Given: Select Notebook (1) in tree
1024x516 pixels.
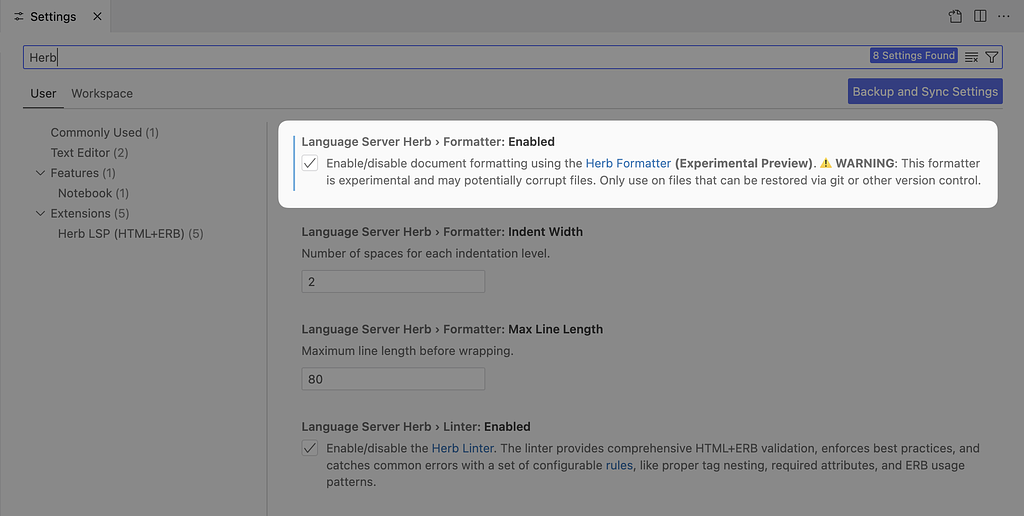Looking at the screenshot, I should pyautogui.click(x=93, y=193).
